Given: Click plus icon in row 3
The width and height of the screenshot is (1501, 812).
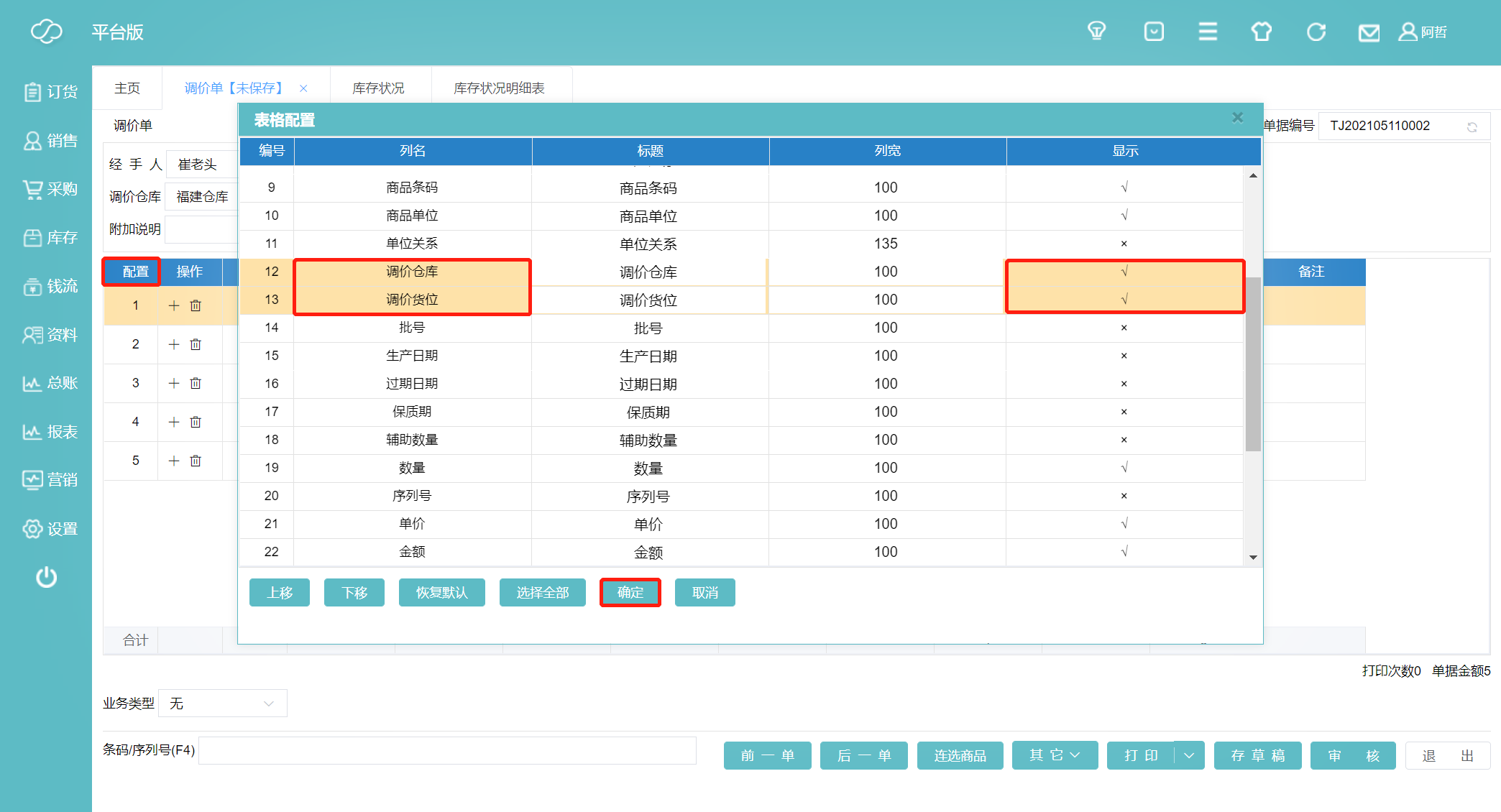Looking at the screenshot, I should [174, 383].
